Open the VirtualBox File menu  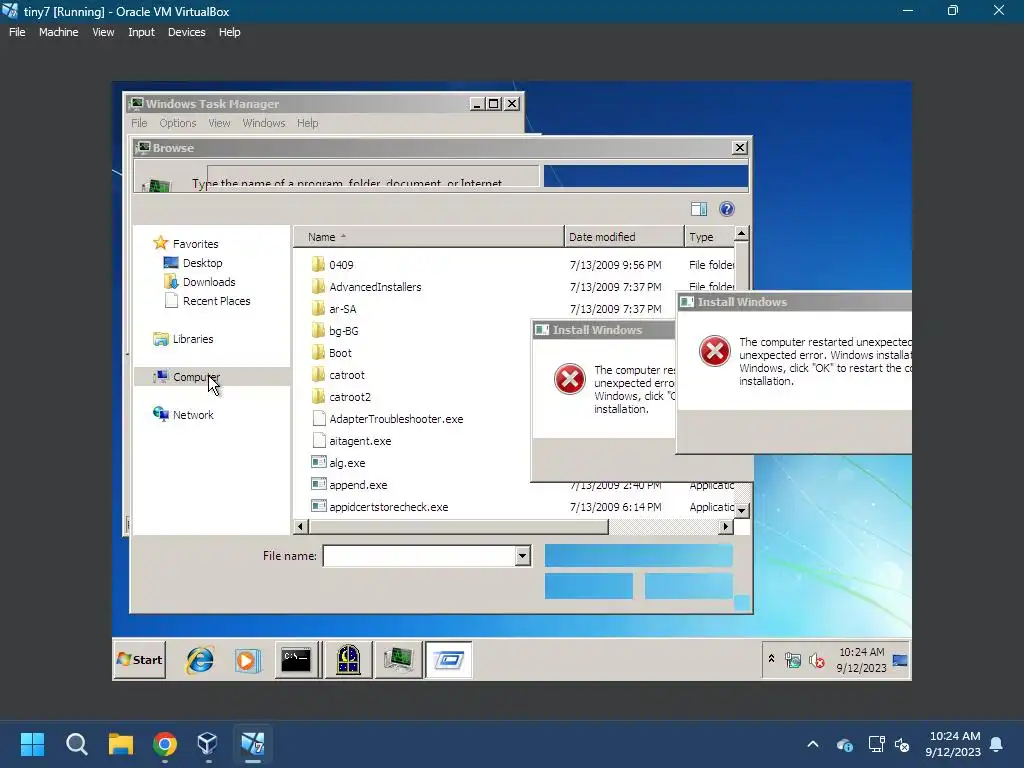17,32
